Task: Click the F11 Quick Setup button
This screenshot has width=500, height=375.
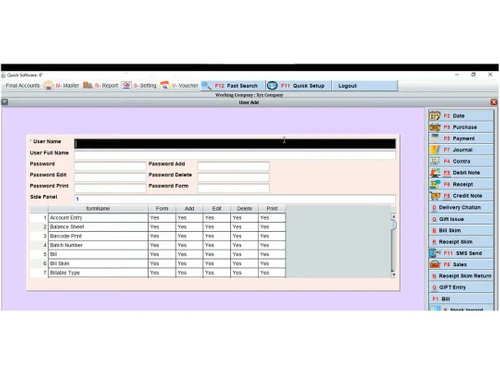Action: 298,86
